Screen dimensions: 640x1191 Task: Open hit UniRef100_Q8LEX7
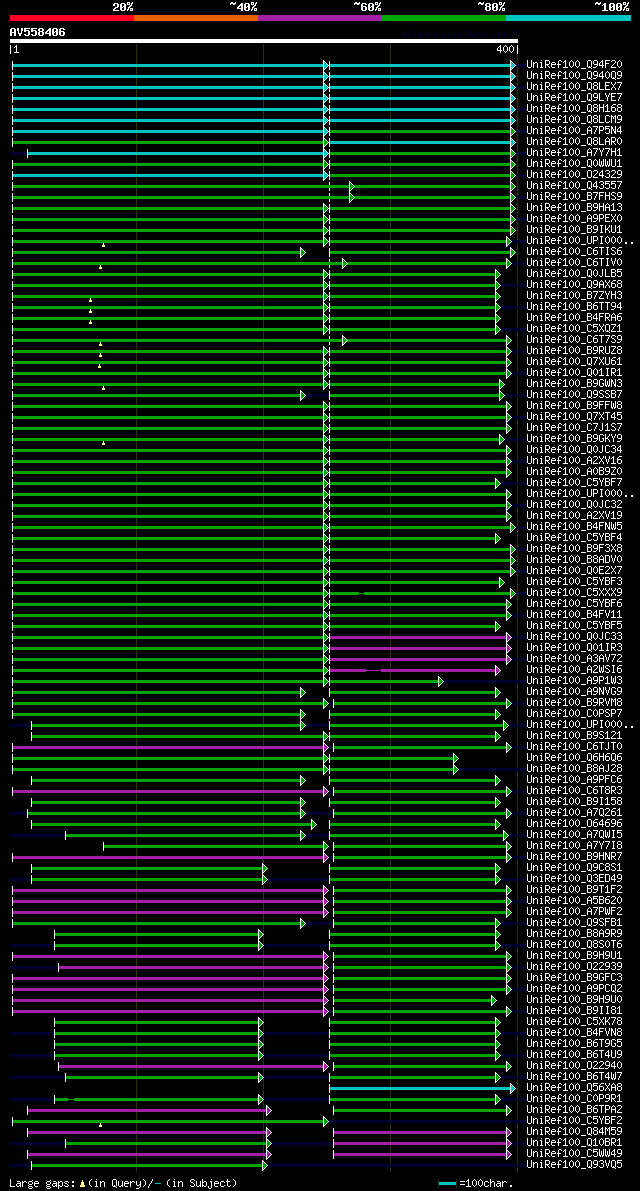pyautogui.click(x=574, y=87)
